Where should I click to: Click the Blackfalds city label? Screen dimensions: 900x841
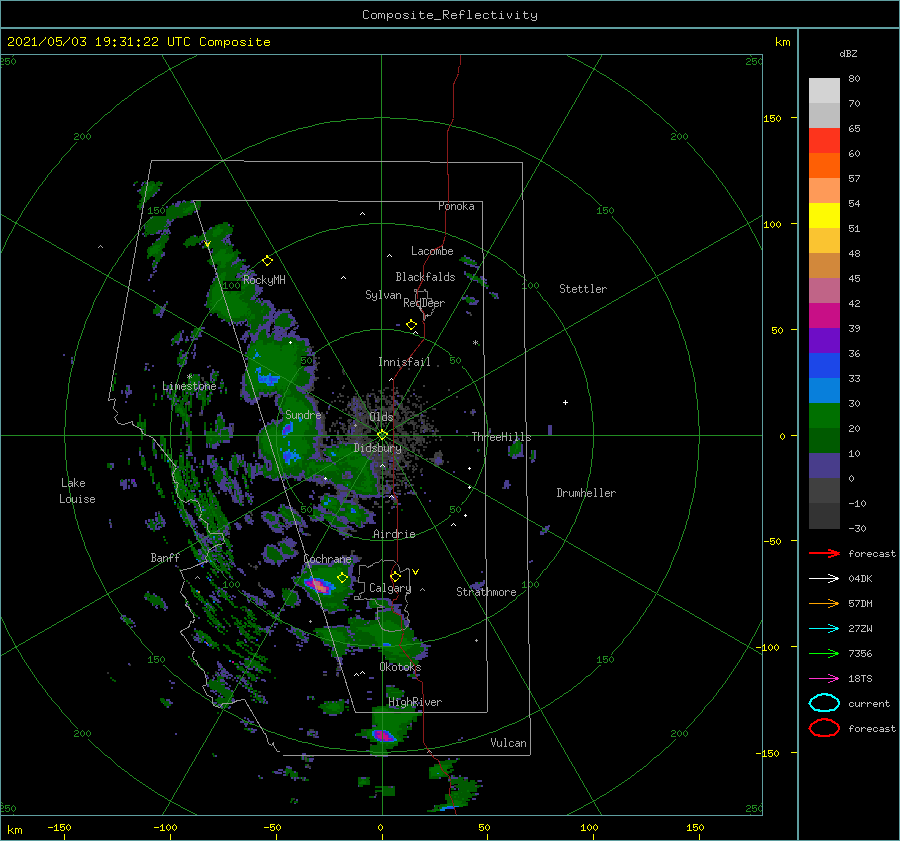pyautogui.click(x=425, y=277)
